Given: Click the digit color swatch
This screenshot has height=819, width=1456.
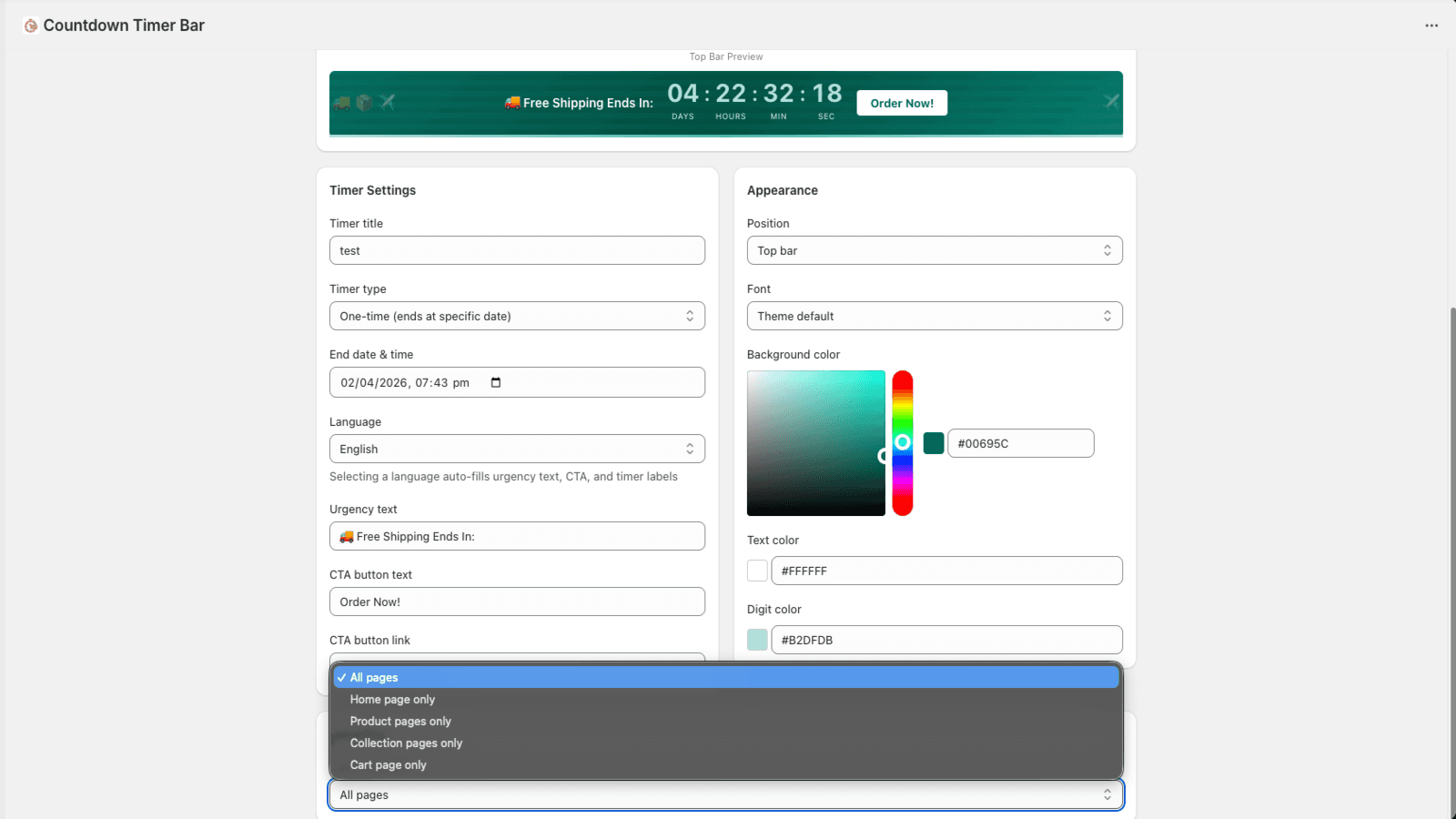Looking at the screenshot, I should (757, 640).
